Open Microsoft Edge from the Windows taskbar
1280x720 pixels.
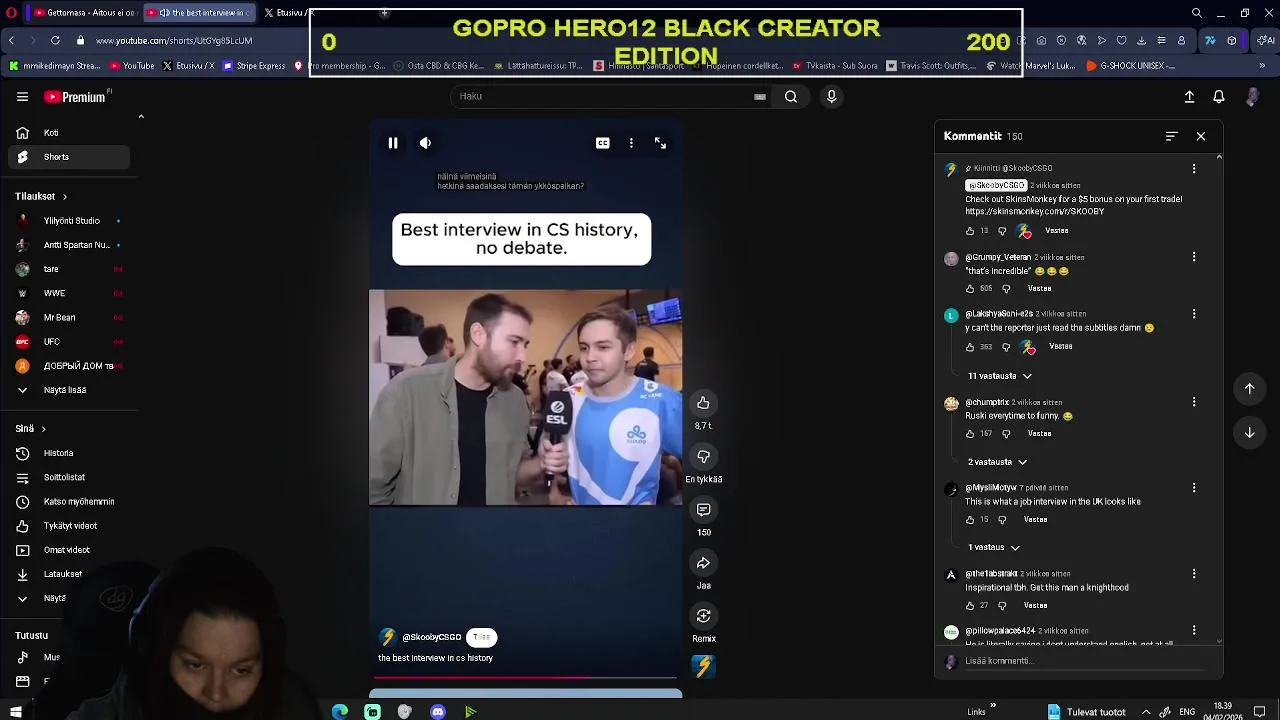pos(340,712)
